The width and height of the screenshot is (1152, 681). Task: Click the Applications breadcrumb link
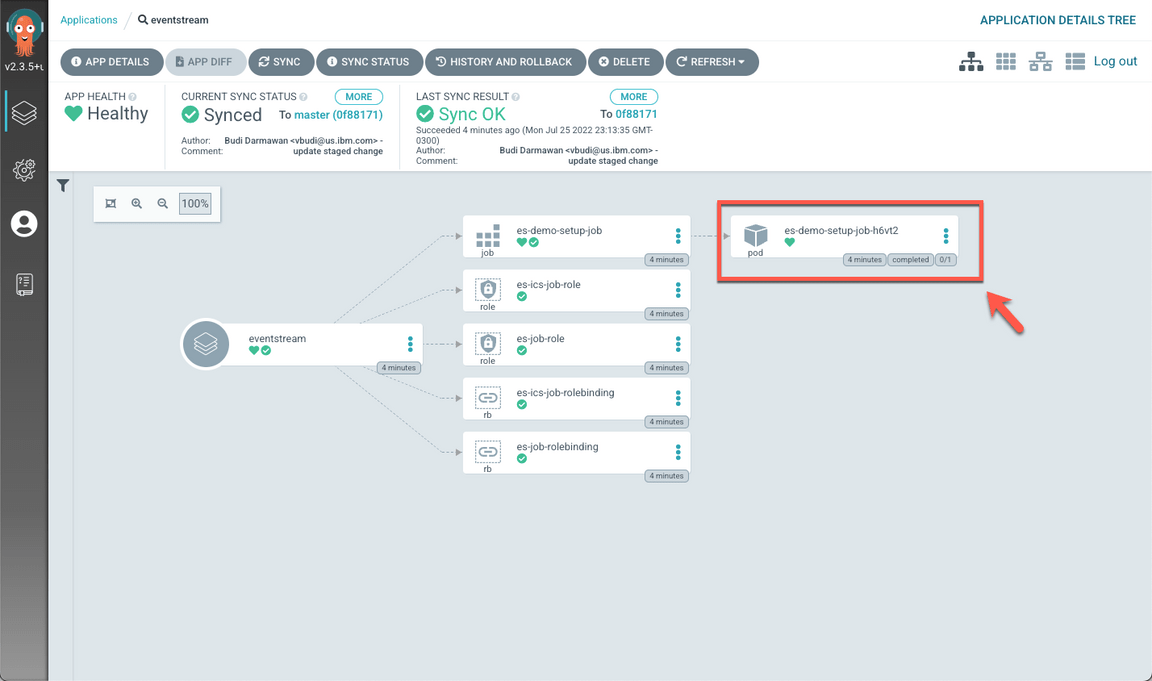point(88,20)
